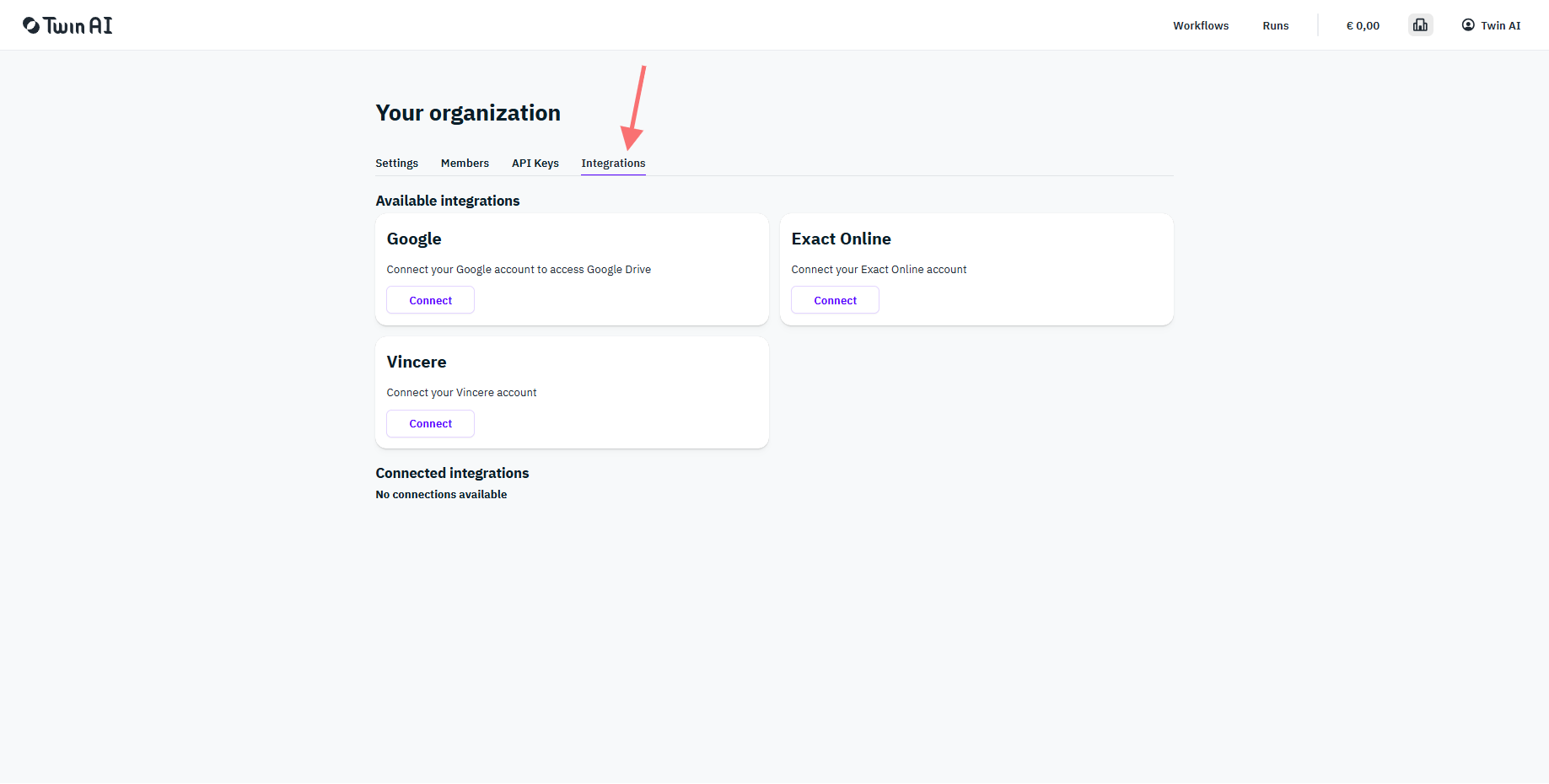Select the Vincere card title
1549x784 pixels.
click(x=417, y=362)
